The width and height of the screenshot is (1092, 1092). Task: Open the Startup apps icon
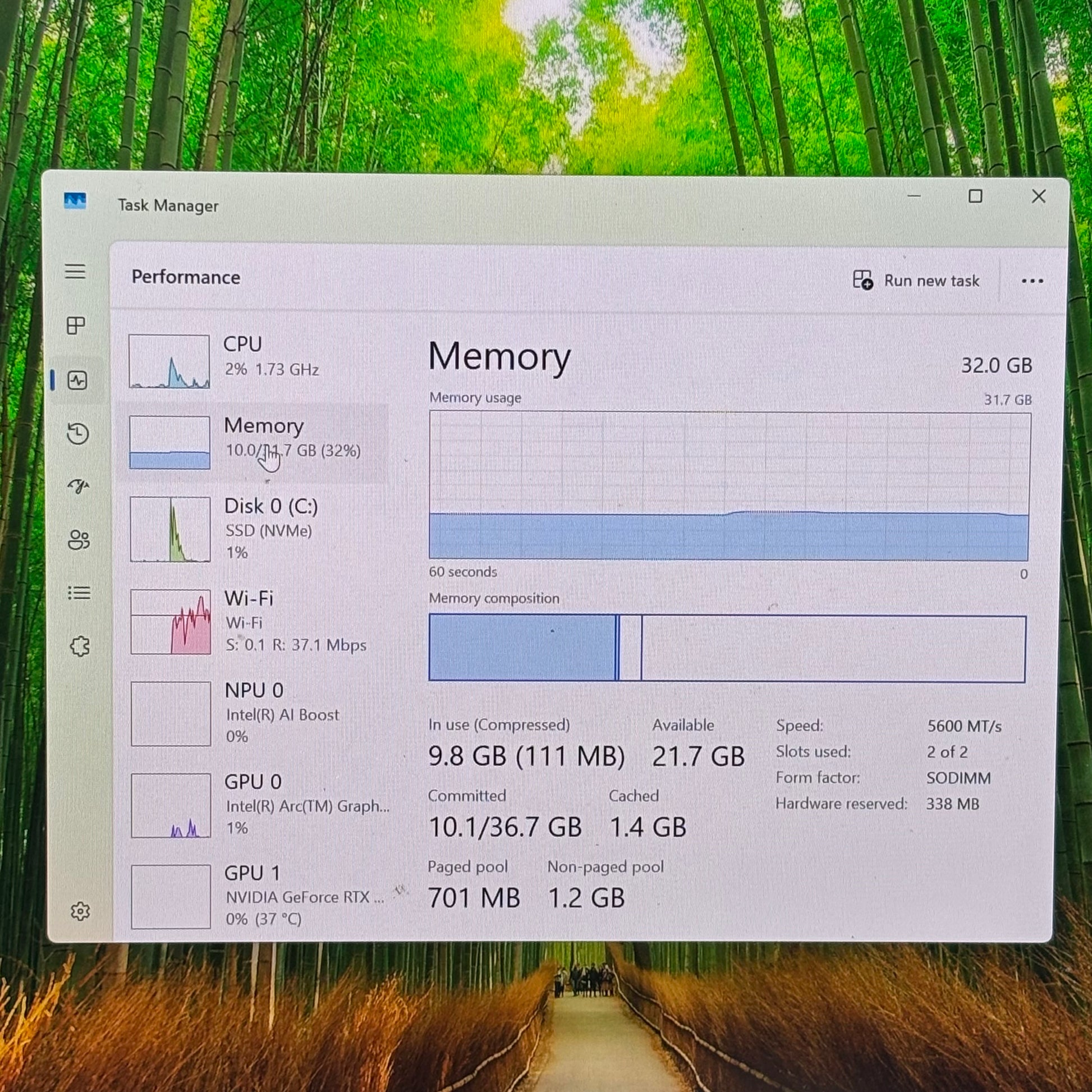pyautogui.click(x=79, y=486)
